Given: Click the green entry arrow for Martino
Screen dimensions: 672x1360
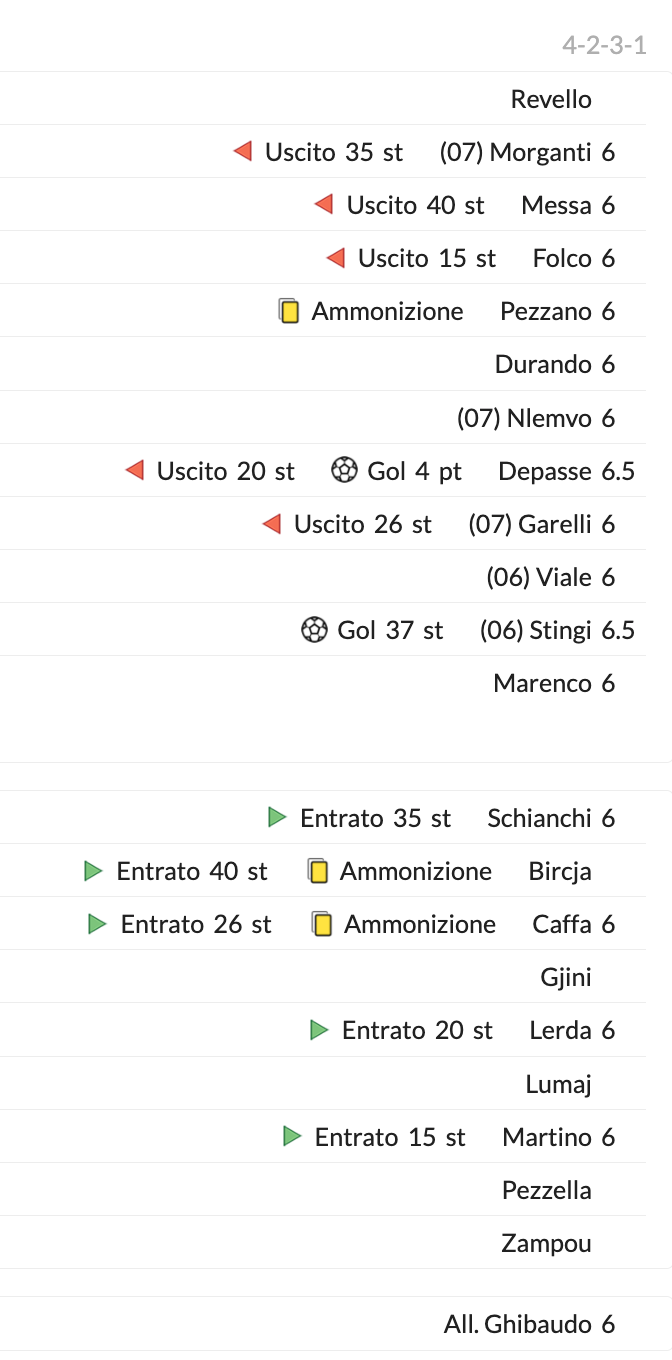Looking at the screenshot, I should coord(292,1136).
